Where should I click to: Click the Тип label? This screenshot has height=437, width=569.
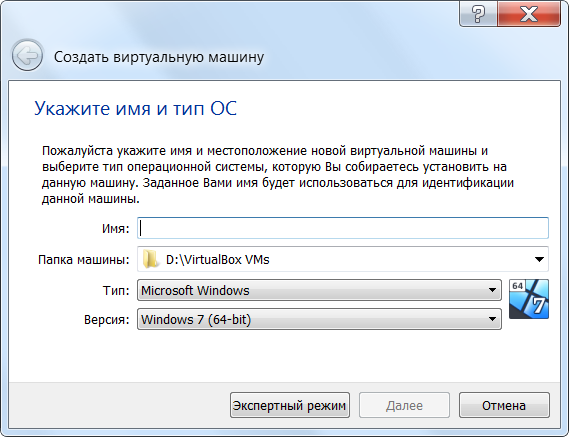pos(116,290)
